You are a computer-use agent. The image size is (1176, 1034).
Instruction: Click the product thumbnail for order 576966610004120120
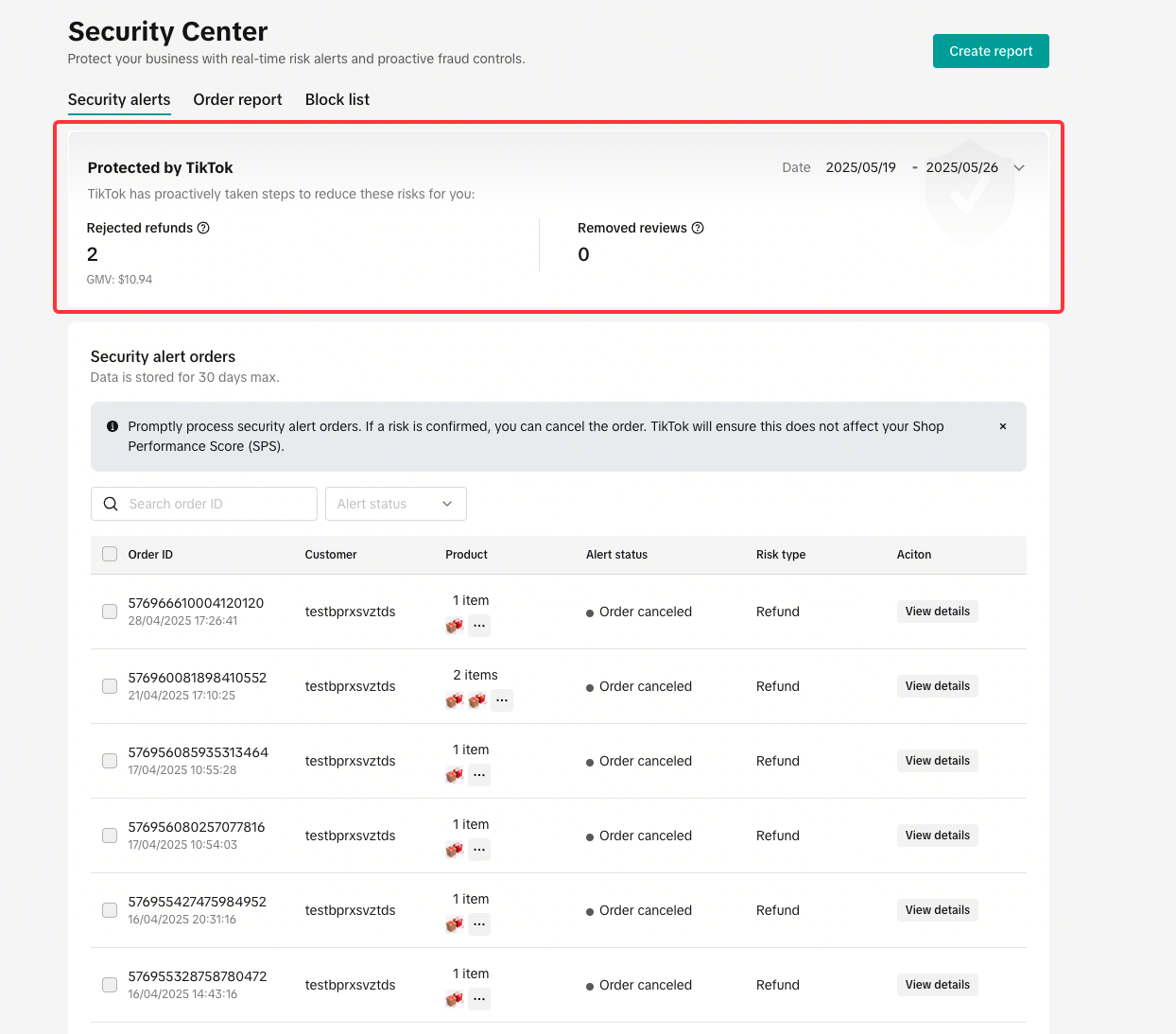pos(453,626)
